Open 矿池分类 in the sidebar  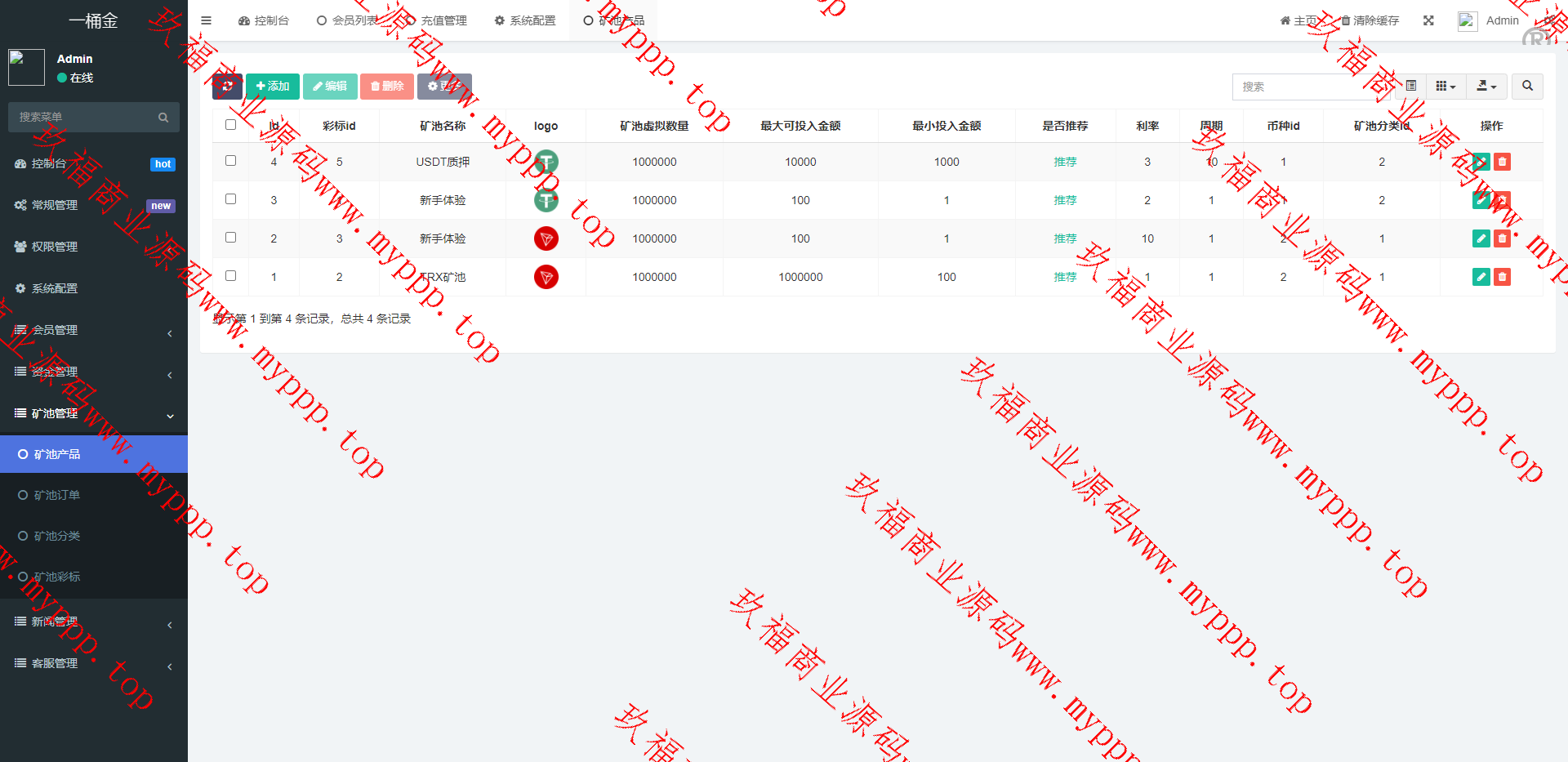pos(57,536)
